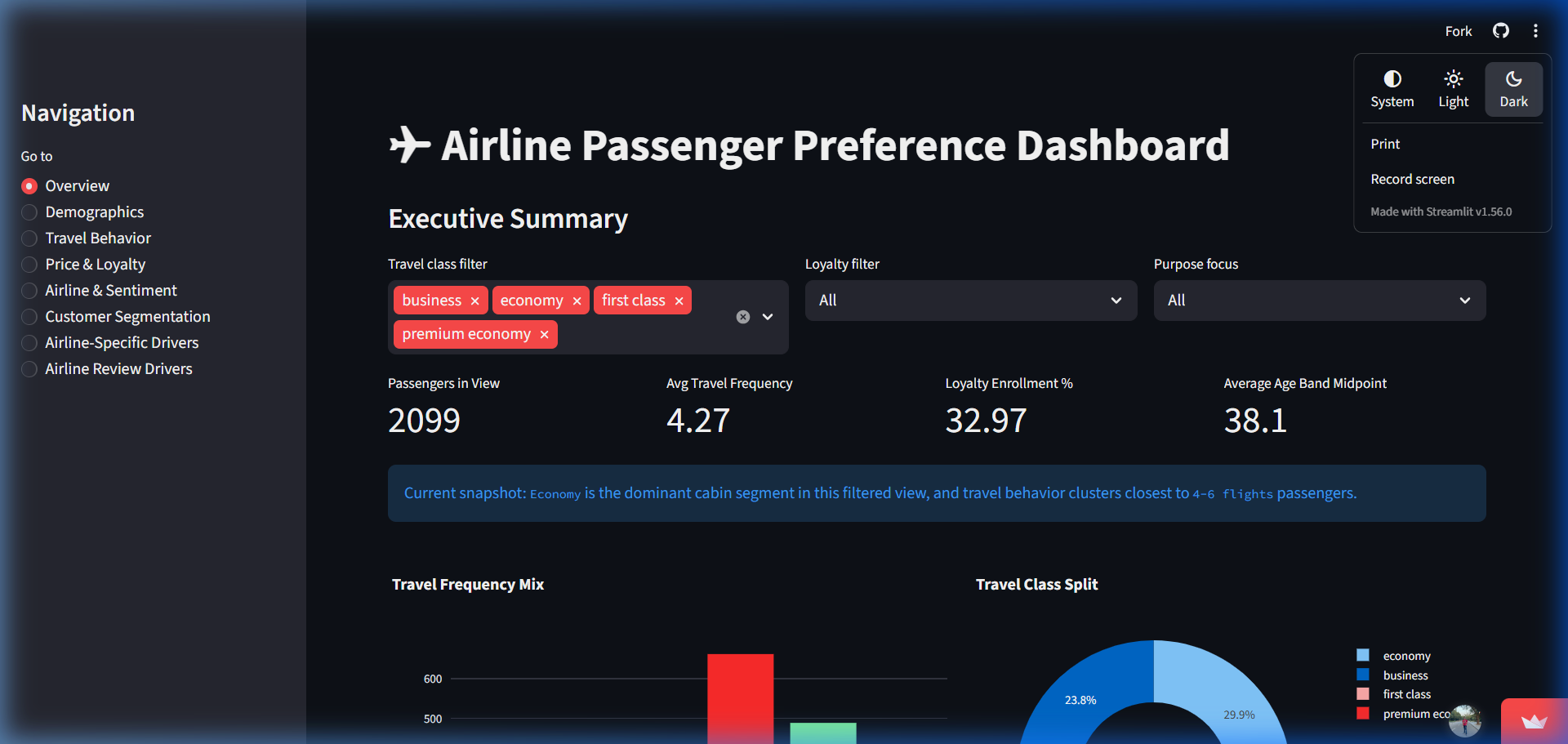The height and width of the screenshot is (744, 1568).
Task: Click the green frequency bar
Action: [x=823, y=733]
